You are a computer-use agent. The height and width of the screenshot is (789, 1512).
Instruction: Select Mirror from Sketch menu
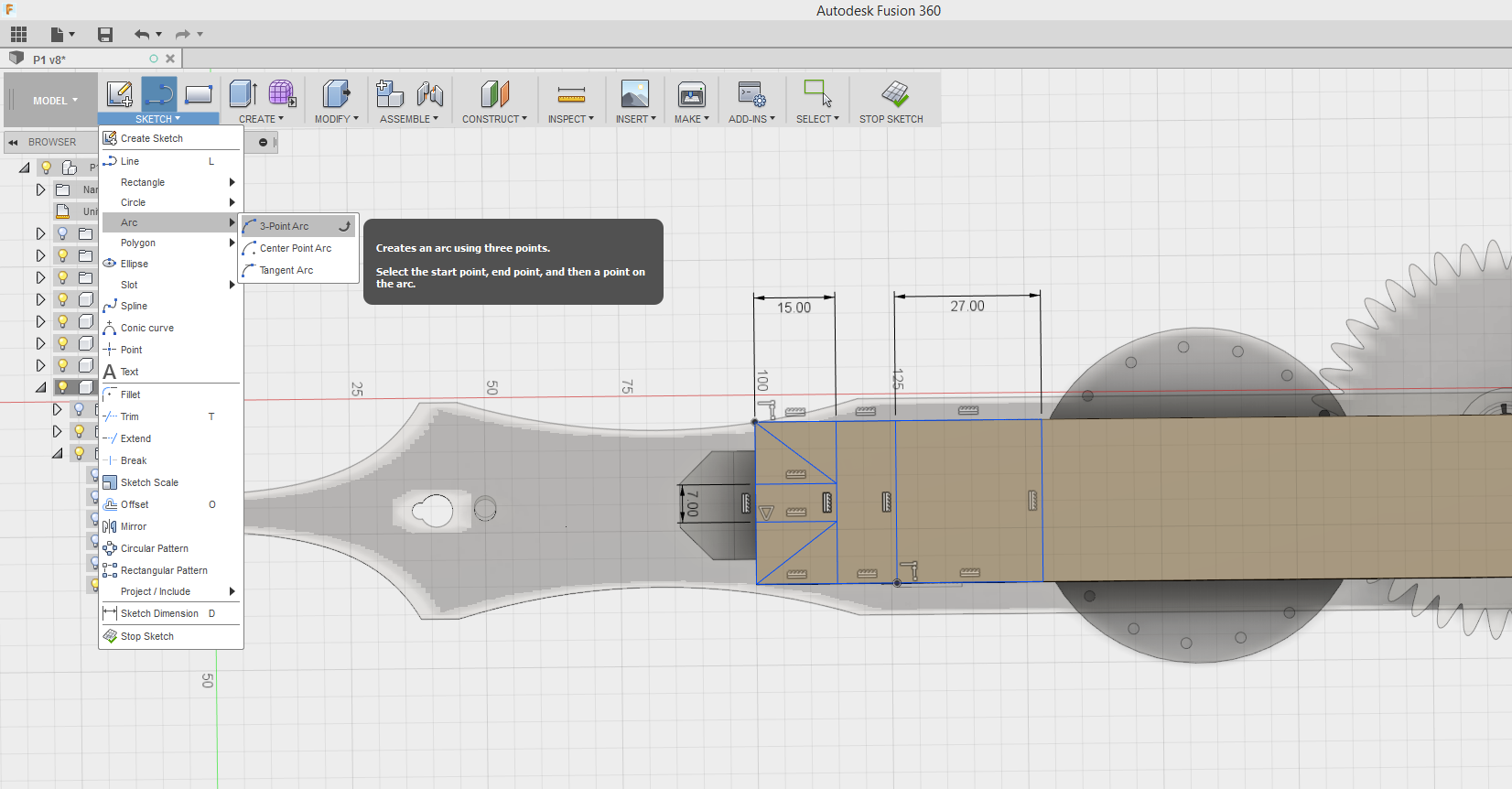[x=171, y=526]
